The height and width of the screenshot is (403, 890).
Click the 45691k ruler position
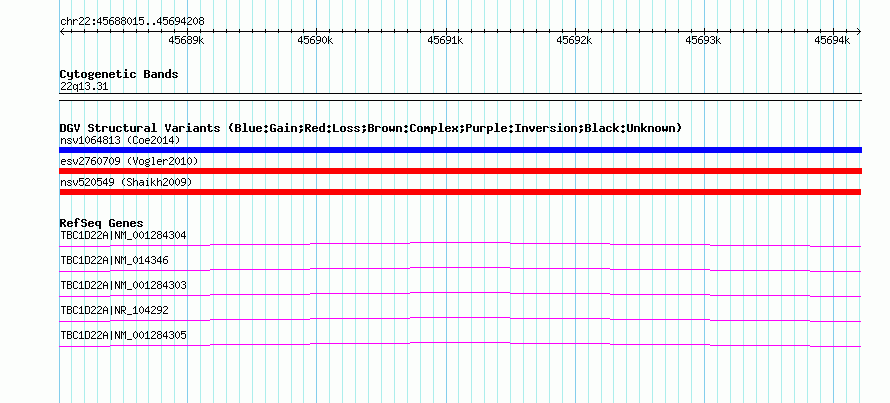click(445, 40)
